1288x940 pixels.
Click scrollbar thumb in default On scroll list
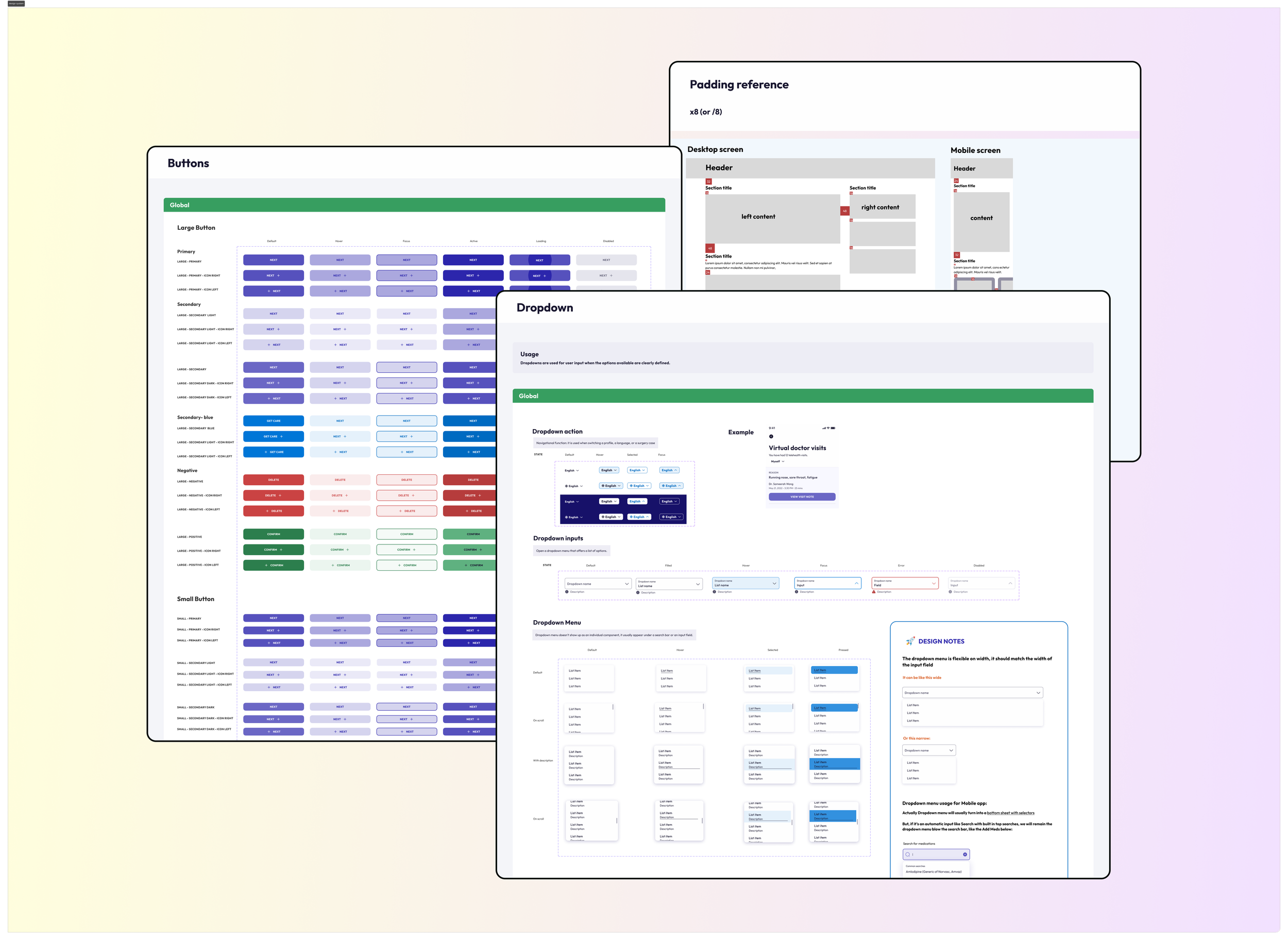(613, 707)
